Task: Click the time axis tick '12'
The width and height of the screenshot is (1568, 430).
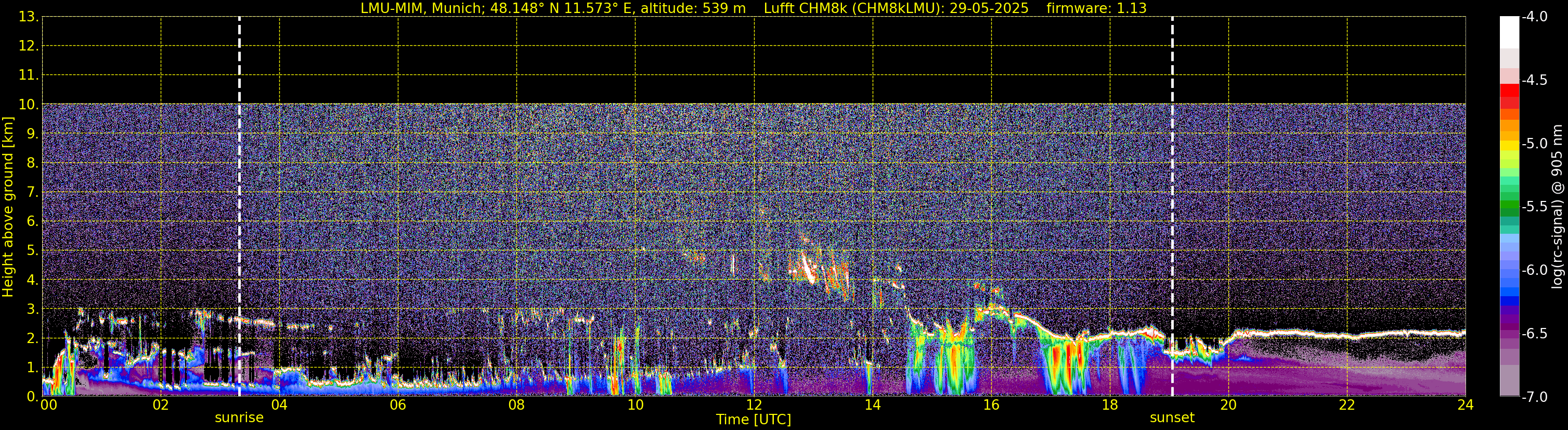Action: (754, 405)
